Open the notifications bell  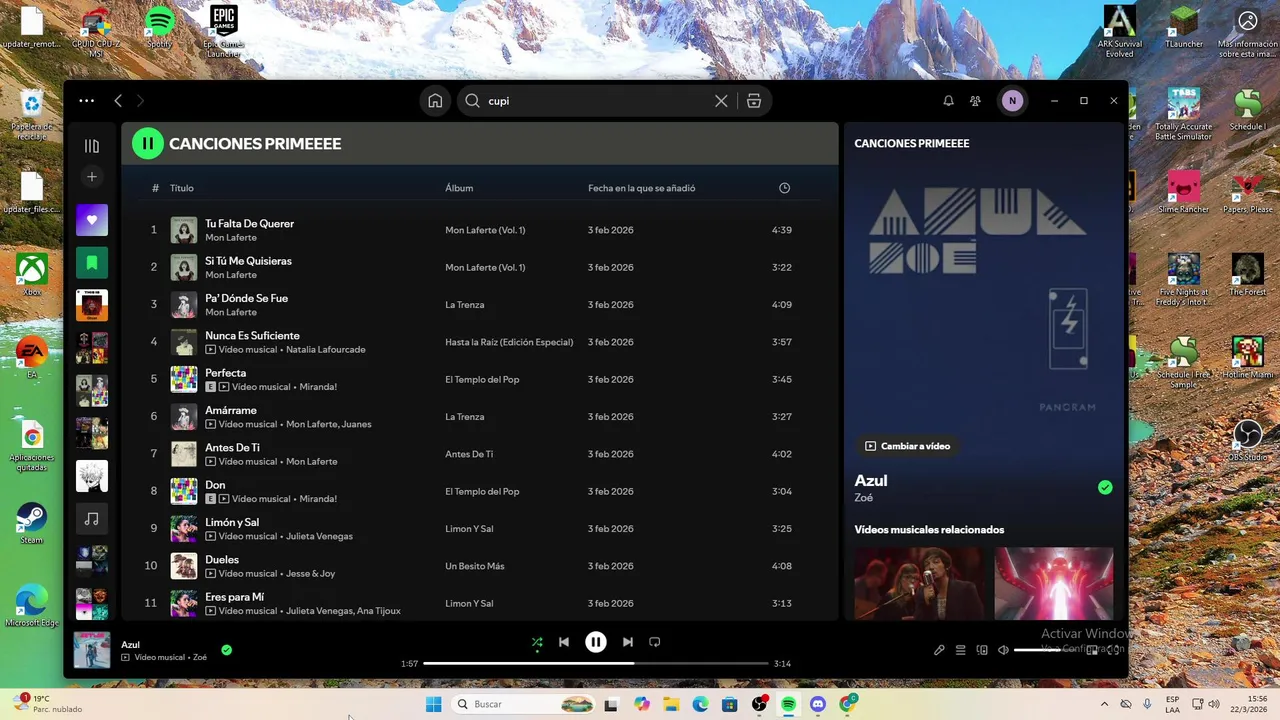[x=948, y=101]
